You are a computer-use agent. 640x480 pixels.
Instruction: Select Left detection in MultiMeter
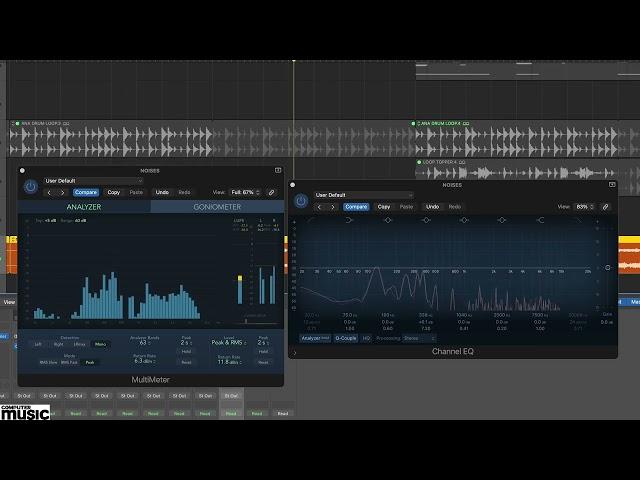tap(38, 344)
